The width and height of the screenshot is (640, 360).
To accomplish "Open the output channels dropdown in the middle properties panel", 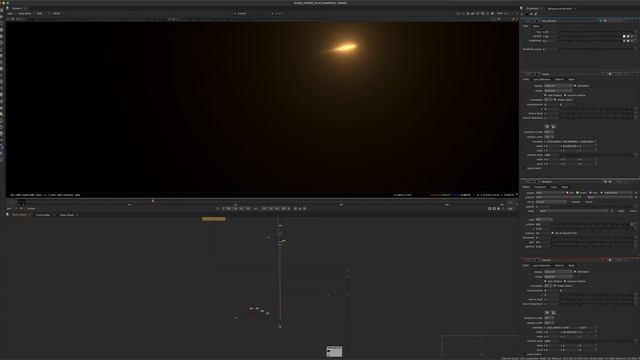I will click(550, 193).
